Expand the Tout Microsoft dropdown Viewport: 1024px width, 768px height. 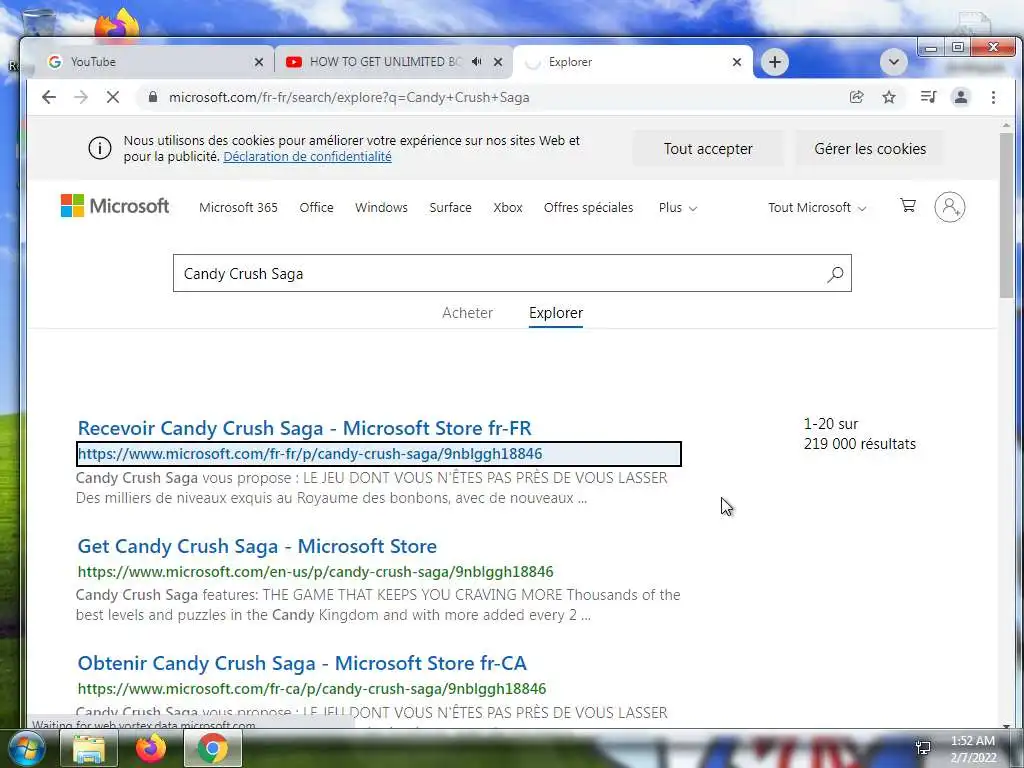817,208
